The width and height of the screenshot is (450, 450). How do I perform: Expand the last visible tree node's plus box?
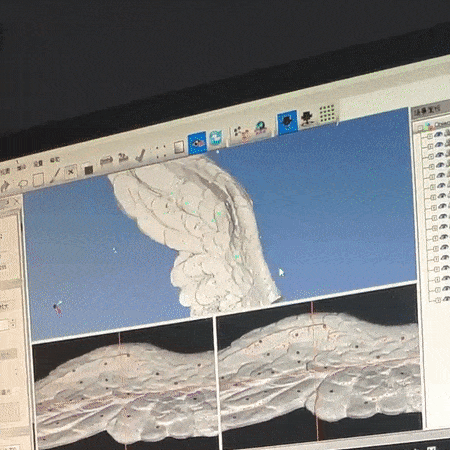(x=439, y=300)
